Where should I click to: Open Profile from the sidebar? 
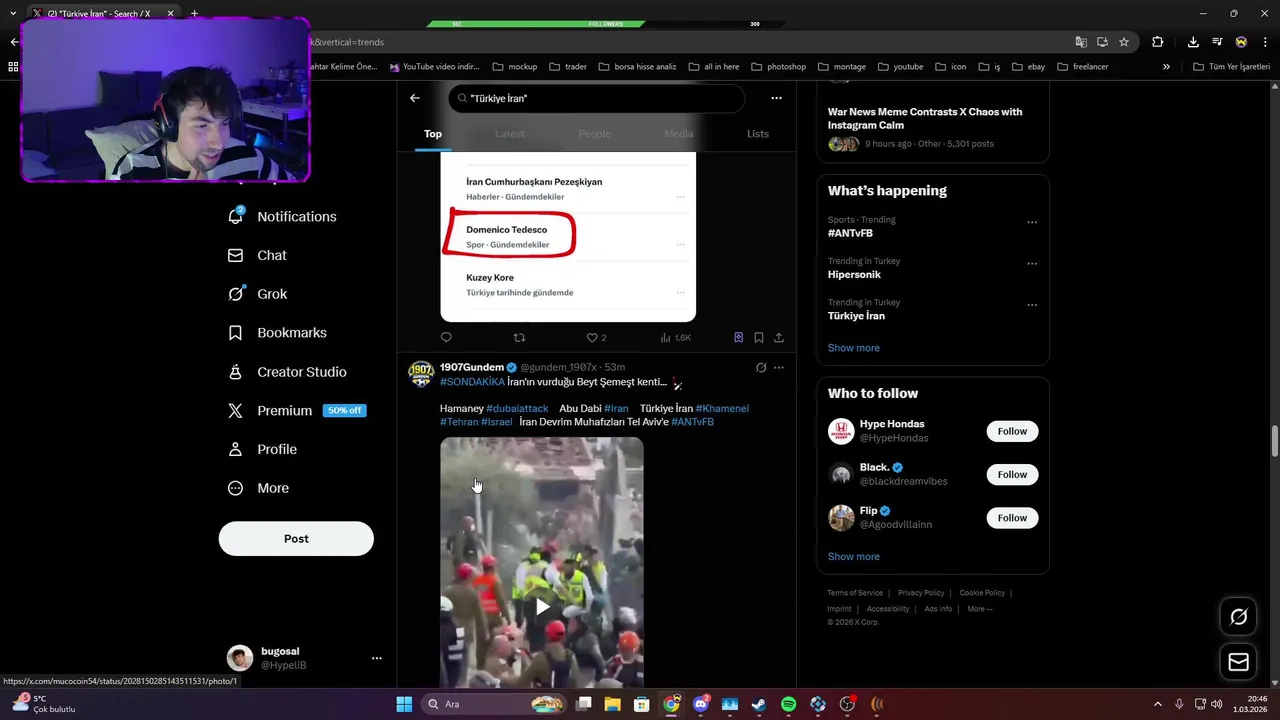[263, 450]
